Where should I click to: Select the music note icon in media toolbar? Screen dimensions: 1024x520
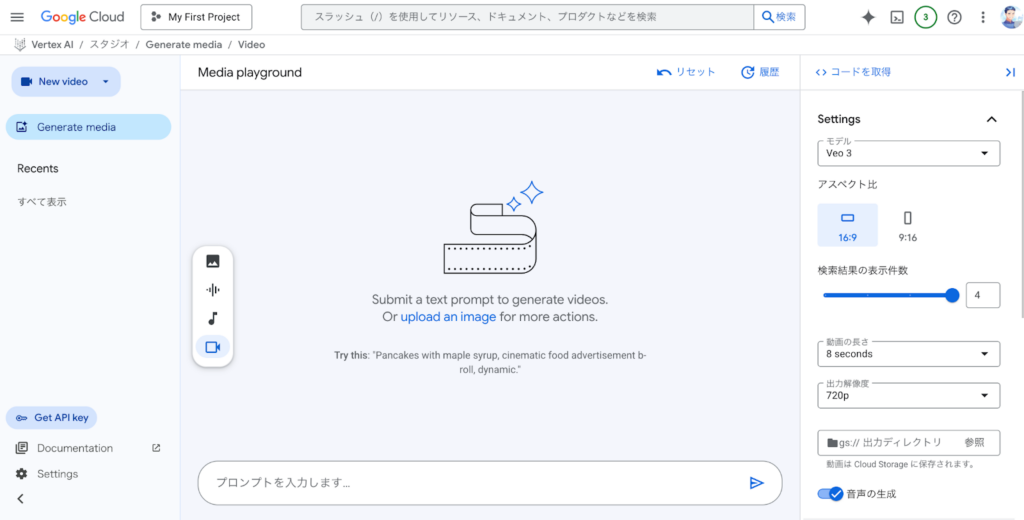coord(212,319)
